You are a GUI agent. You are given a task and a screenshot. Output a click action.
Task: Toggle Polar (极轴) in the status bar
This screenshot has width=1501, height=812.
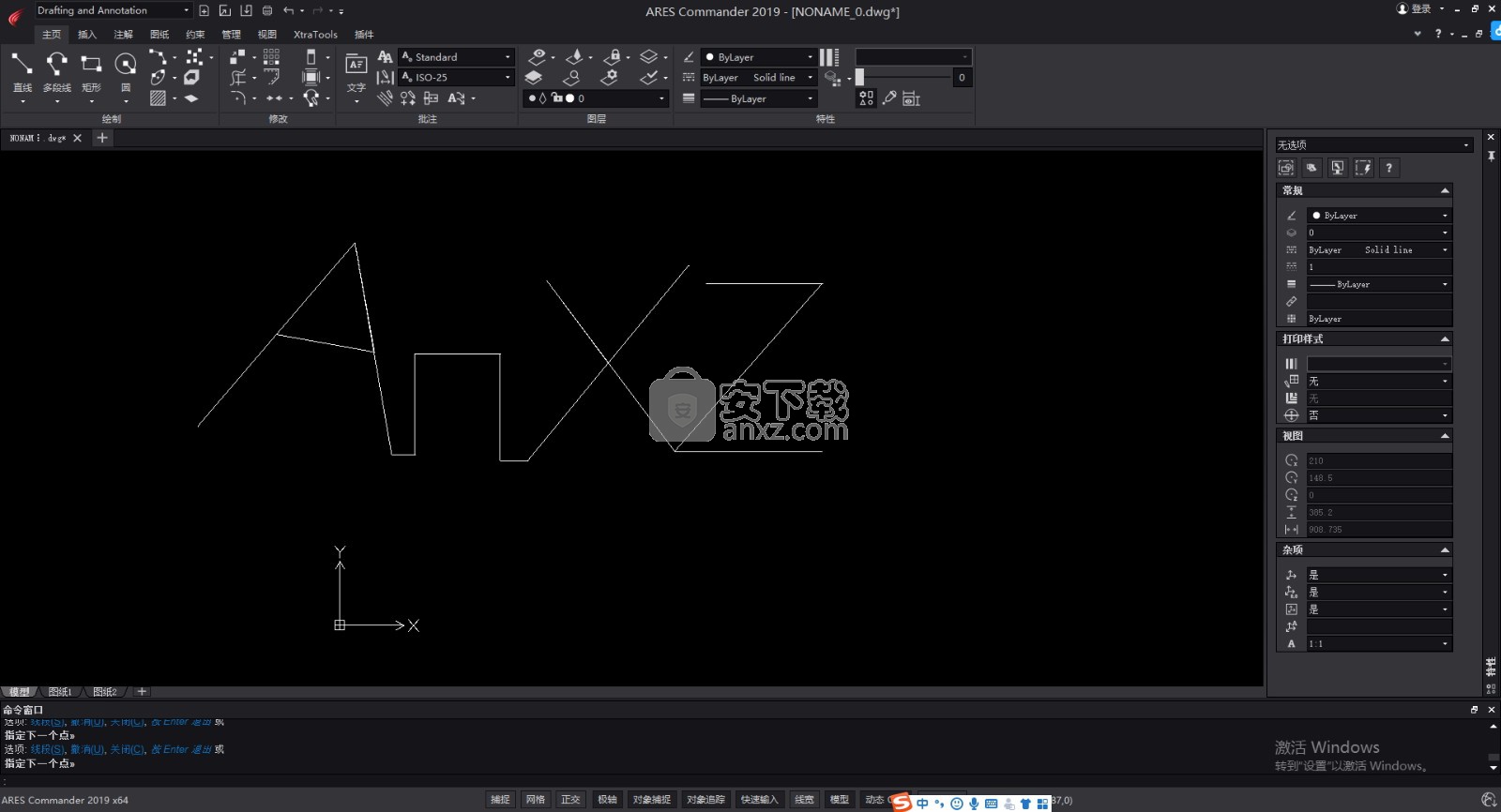point(607,800)
